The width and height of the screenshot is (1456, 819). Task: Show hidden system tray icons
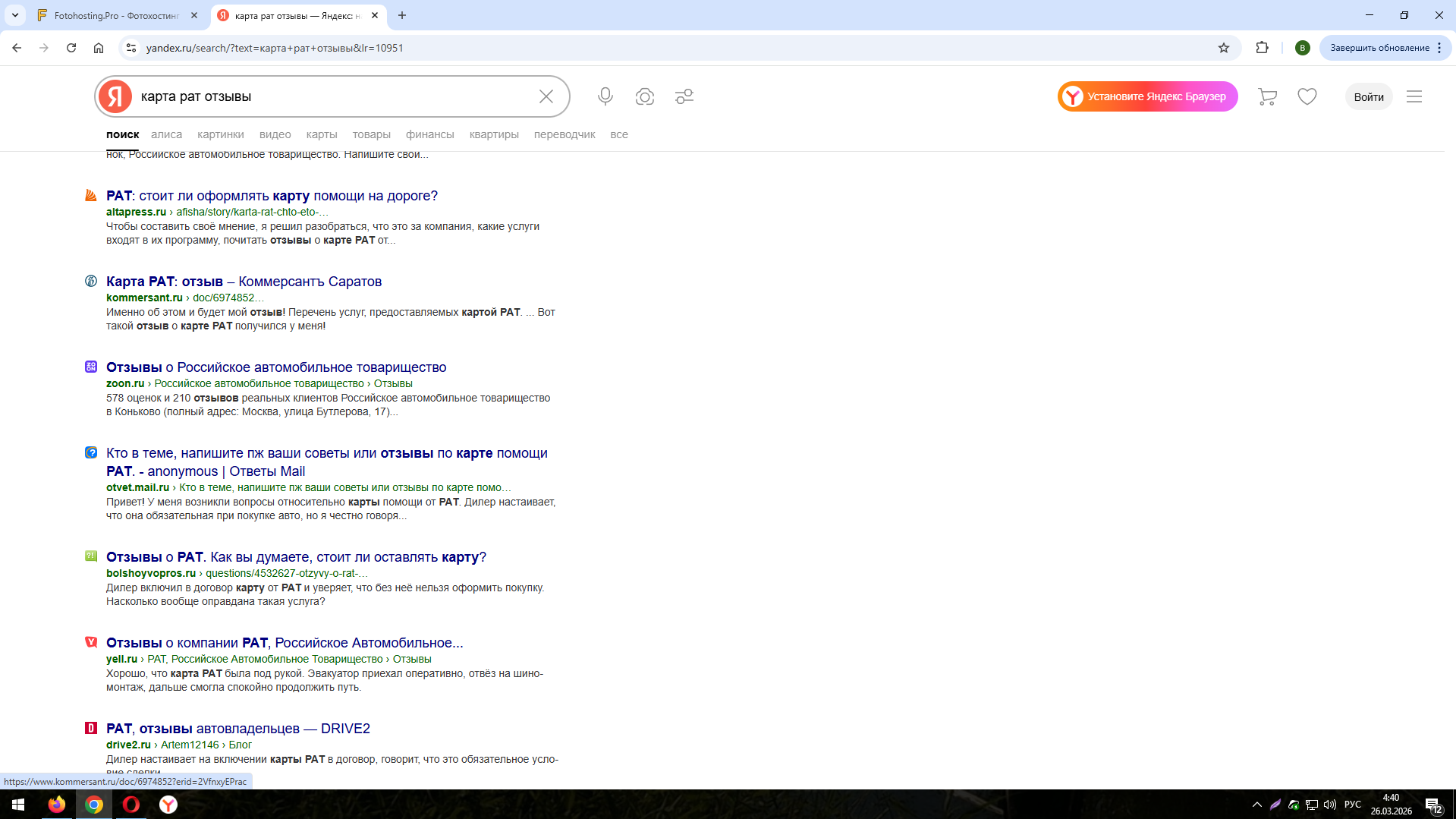point(1257,805)
